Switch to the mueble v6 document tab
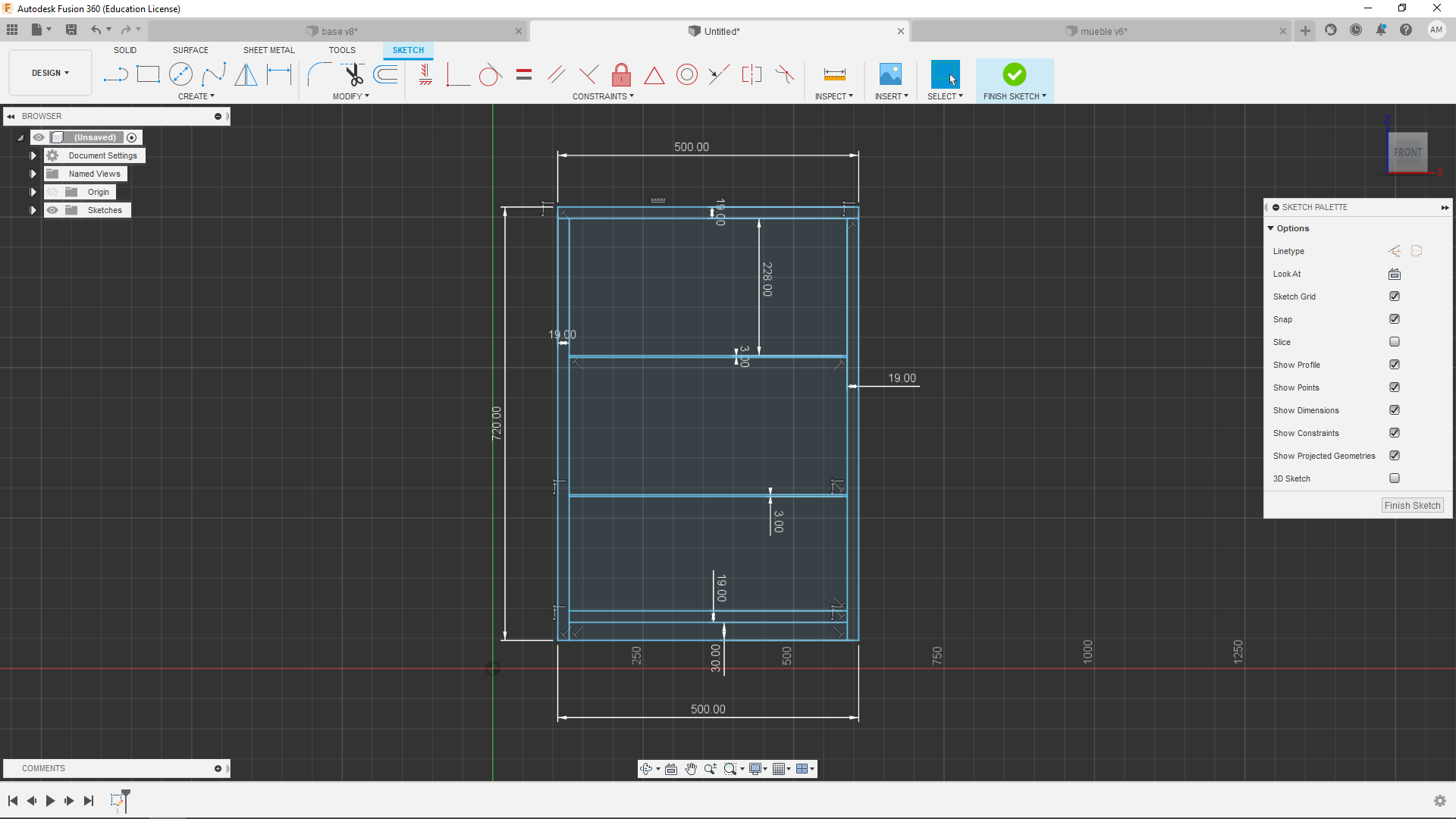Screen dimensions: 1456x819 (x=1103, y=31)
